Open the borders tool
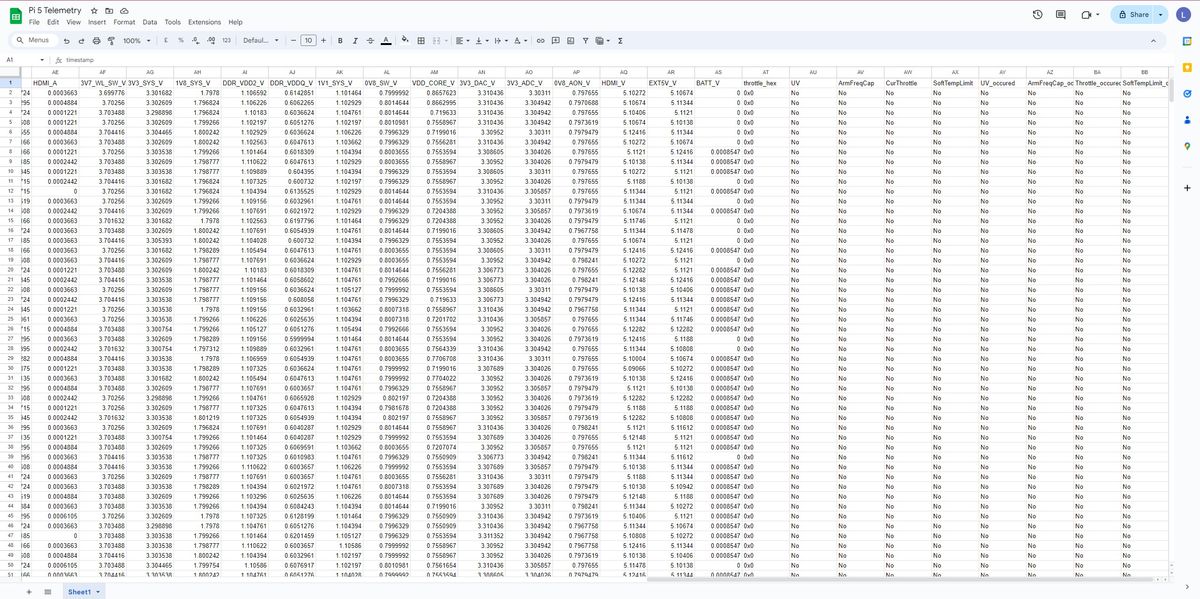 [x=419, y=40]
